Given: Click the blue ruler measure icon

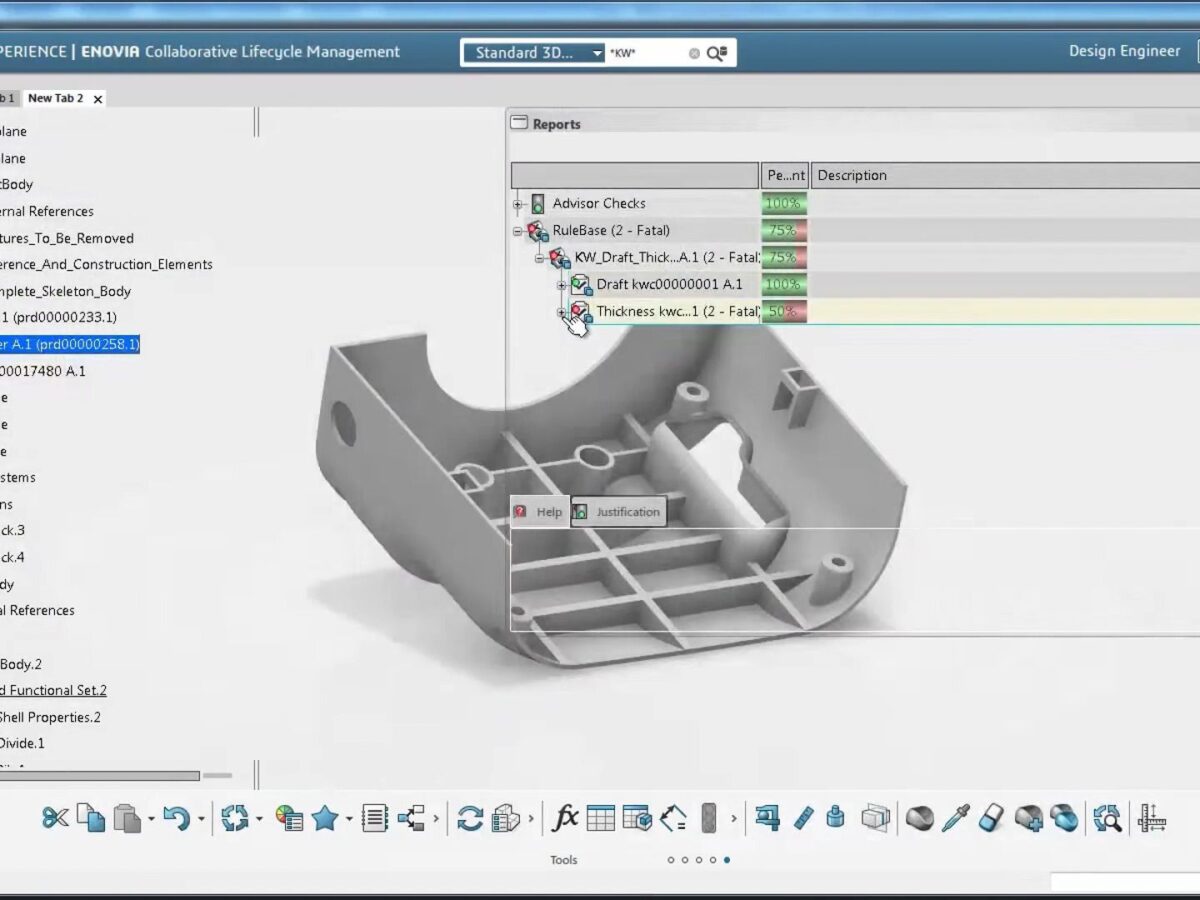Looking at the screenshot, I should pyautogui.click(x=804, y=818).
